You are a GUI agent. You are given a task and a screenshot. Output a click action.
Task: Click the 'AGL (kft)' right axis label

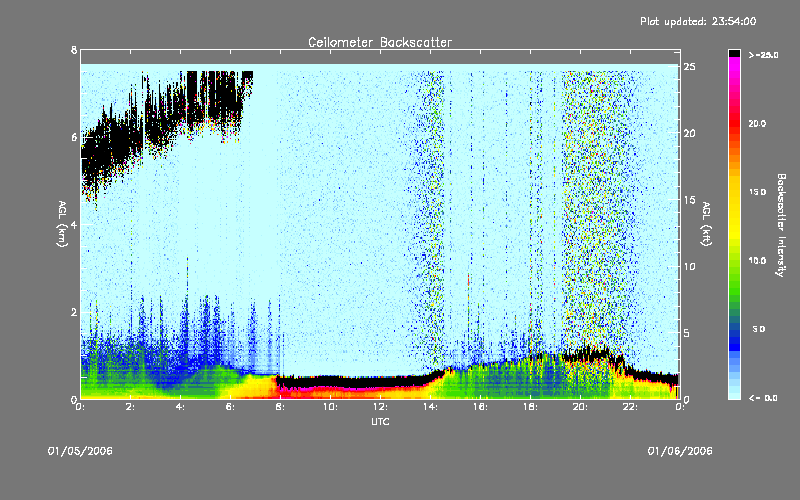pos(706,224)
